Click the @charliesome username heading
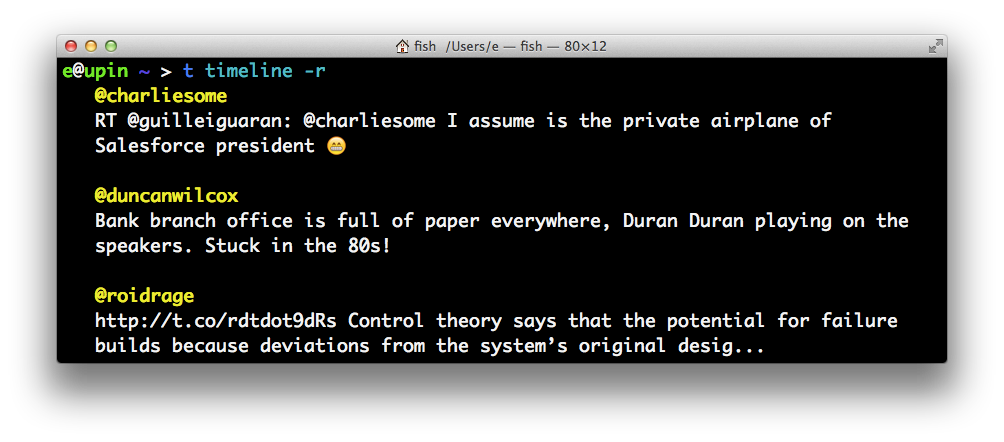Screen dimensions: 1004x442 tap(161, 96)
